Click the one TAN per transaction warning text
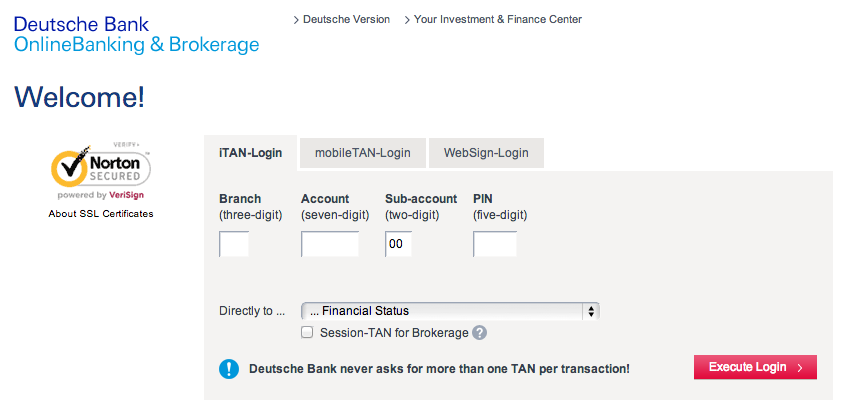Image resolution: width=842 pixels, height=418 pixels. (x=439, y=369)
